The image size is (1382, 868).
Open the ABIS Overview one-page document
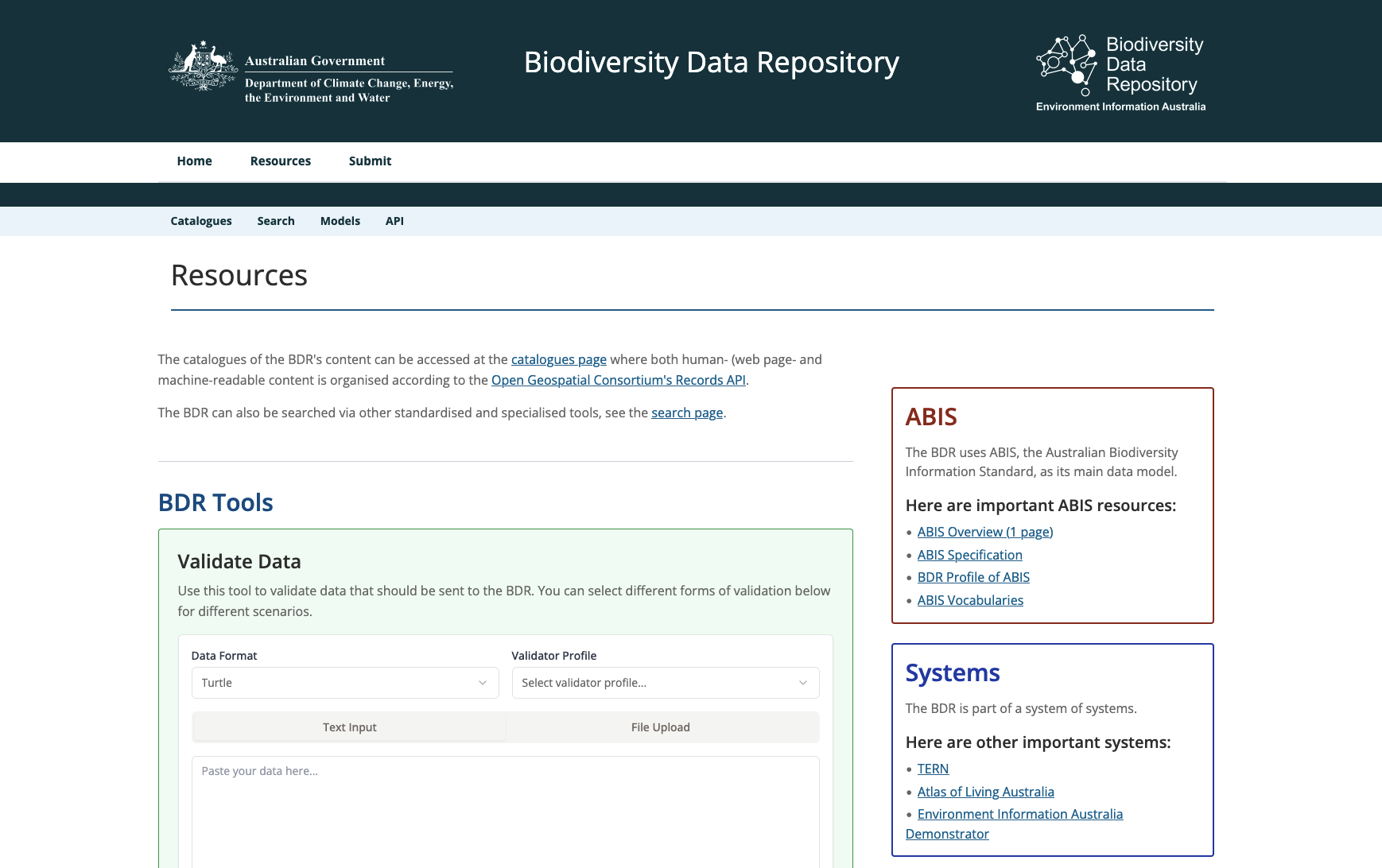click(985, 531)
